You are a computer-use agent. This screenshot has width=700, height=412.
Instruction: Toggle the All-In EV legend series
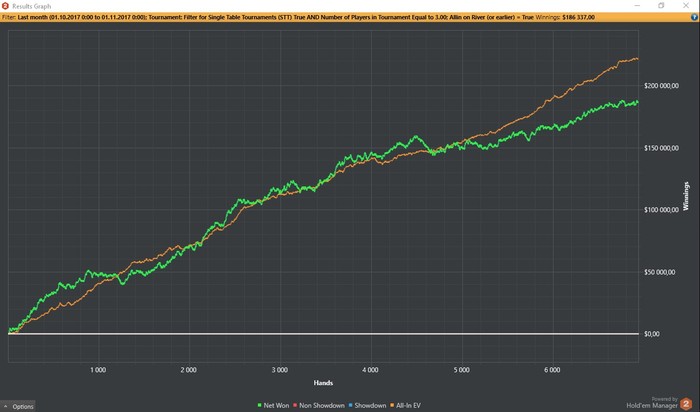coord(405,405)
